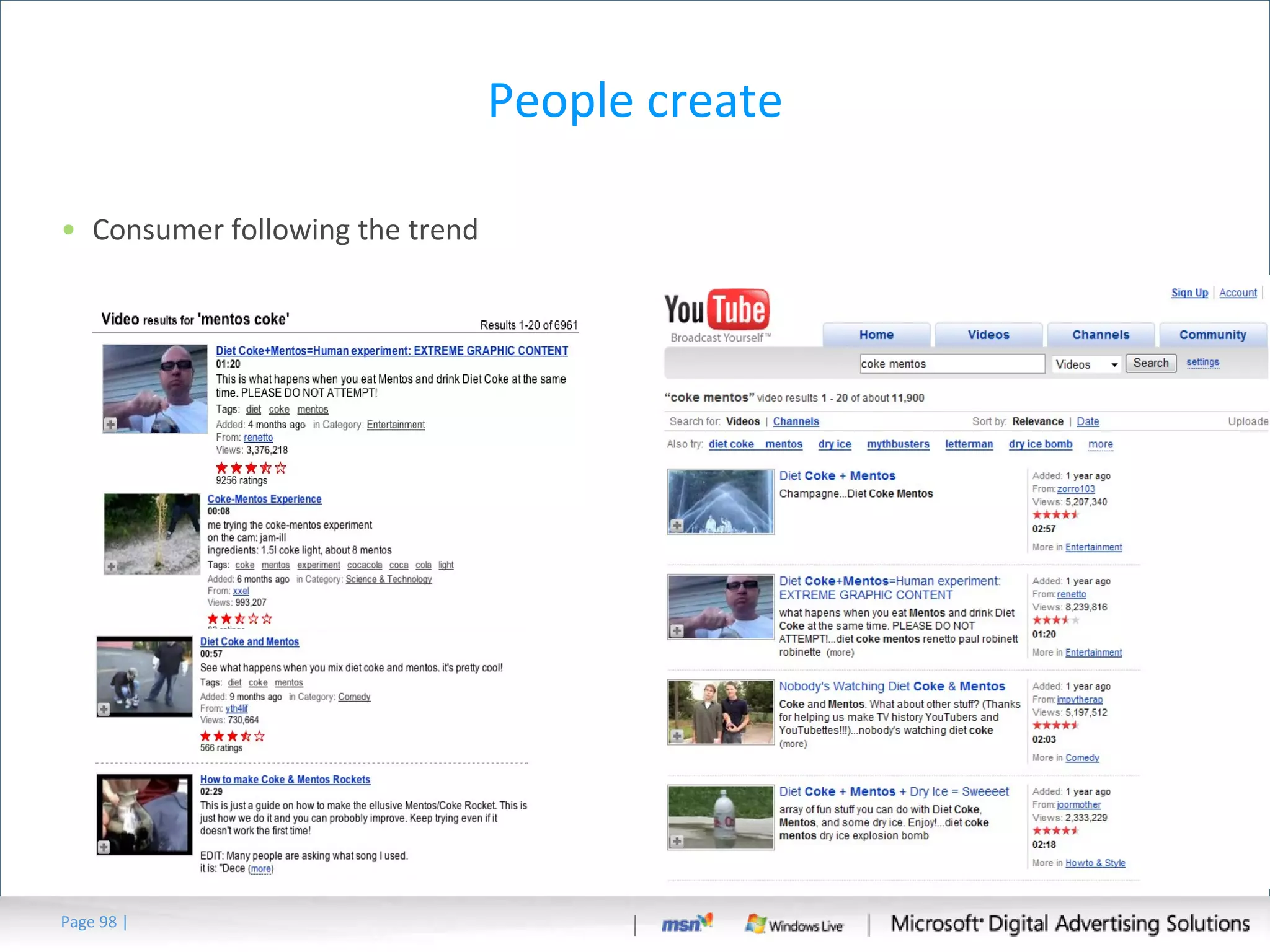Open the Channels tab on YouTube
Viewport: 1270px width, 952px height.
coord(1101,335)
